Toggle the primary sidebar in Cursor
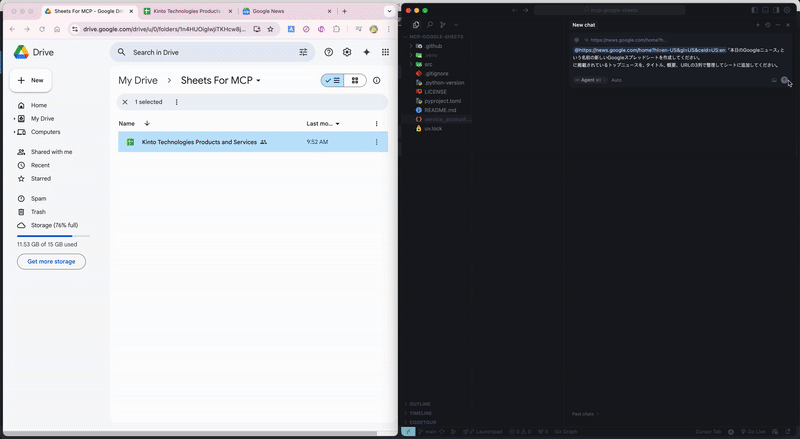 (x=755, y=10)
